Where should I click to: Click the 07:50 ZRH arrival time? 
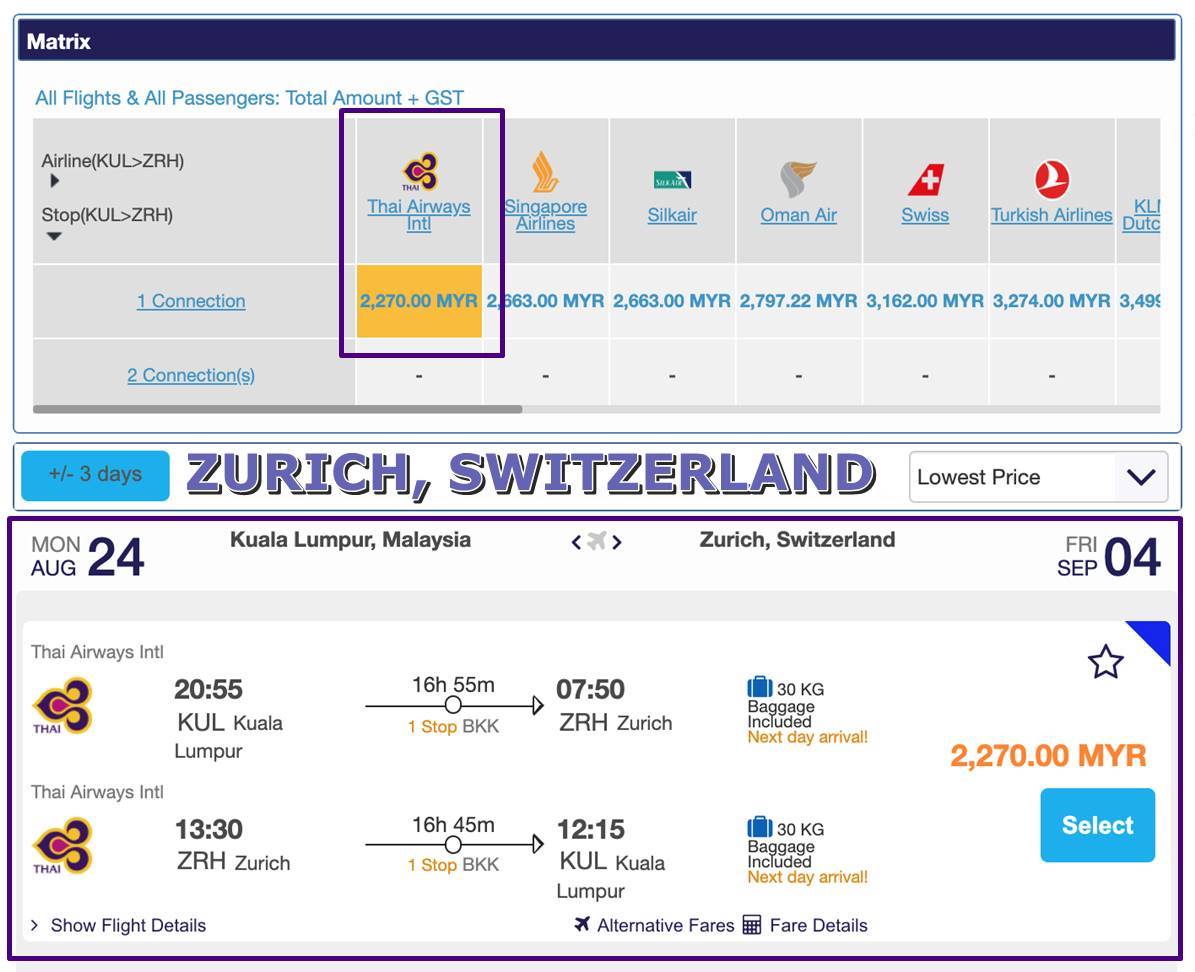click(591, 689)
